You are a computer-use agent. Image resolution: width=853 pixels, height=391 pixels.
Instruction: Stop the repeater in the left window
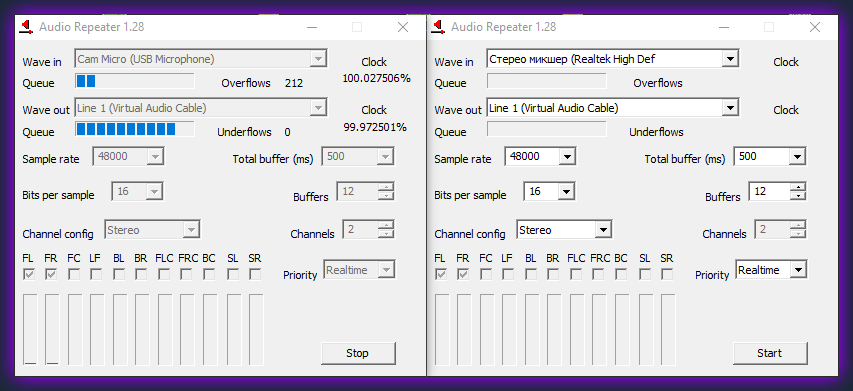point(358,353)
